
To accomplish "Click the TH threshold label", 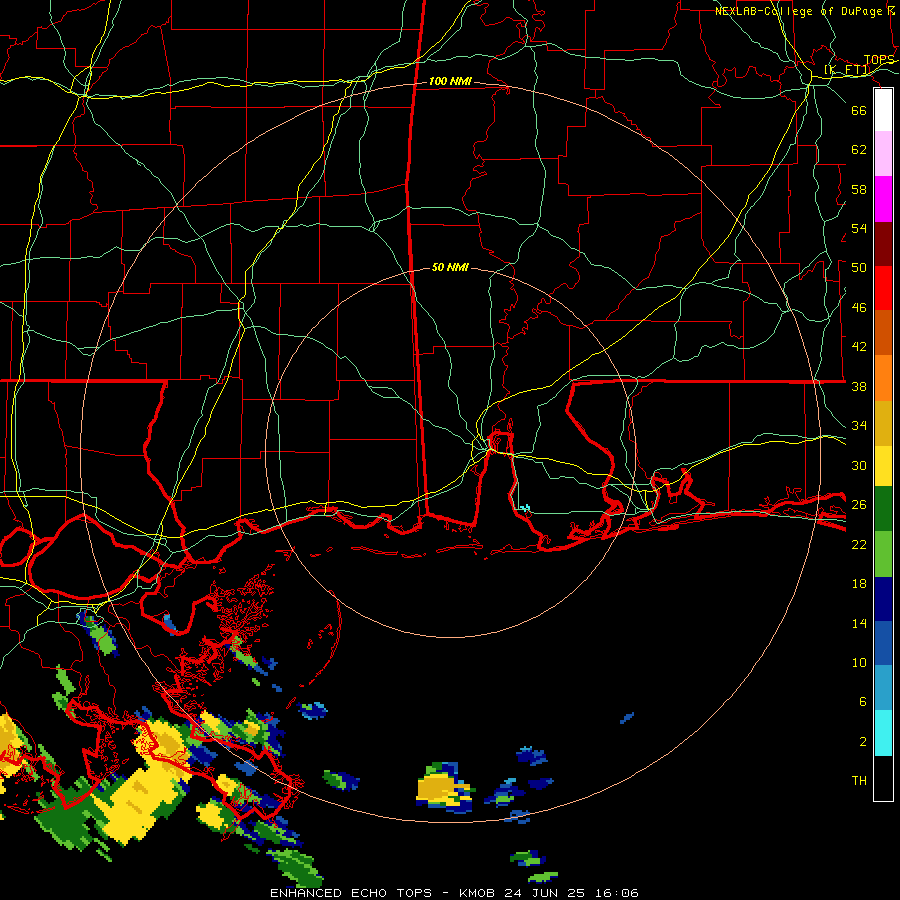I will pos(859,780).
